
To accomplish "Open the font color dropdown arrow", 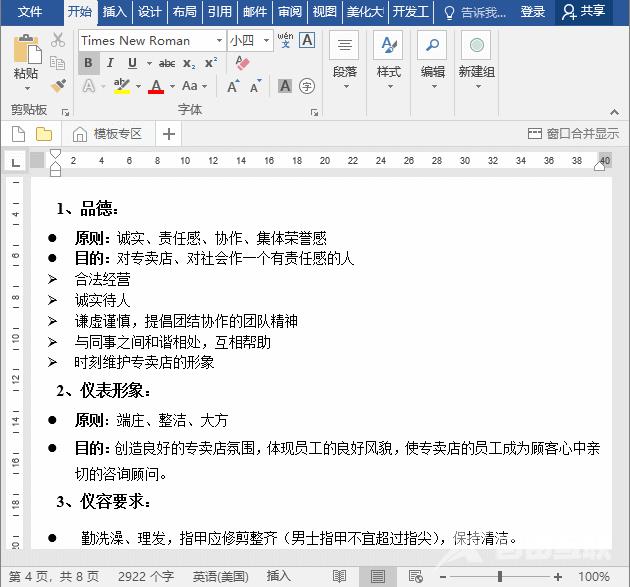I will point(171,87).
